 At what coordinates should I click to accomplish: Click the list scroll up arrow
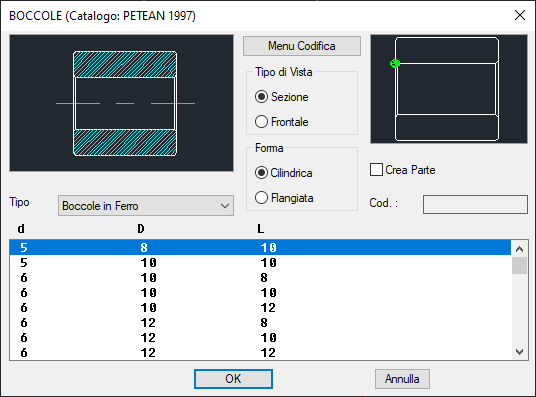coord(519,249)
